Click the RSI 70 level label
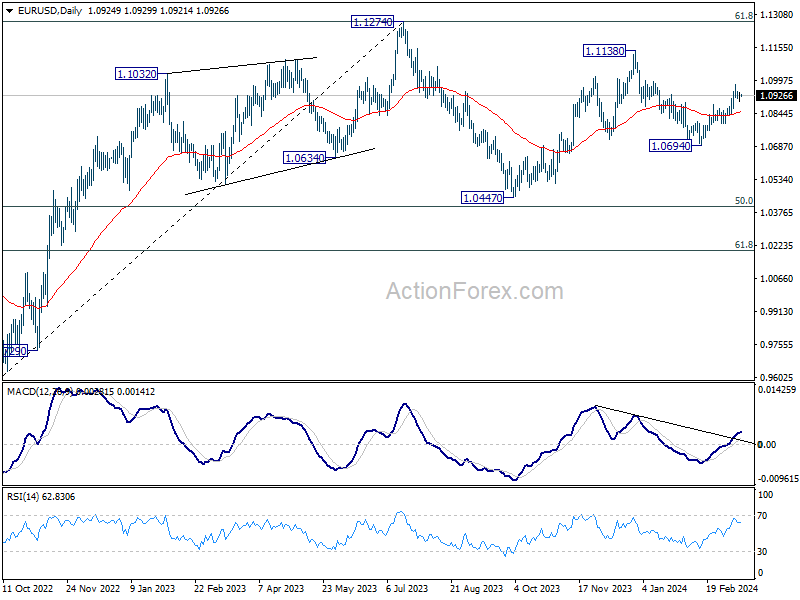This screenshot has width=800, height=600. pyautogui.click(x=762, y=516)
